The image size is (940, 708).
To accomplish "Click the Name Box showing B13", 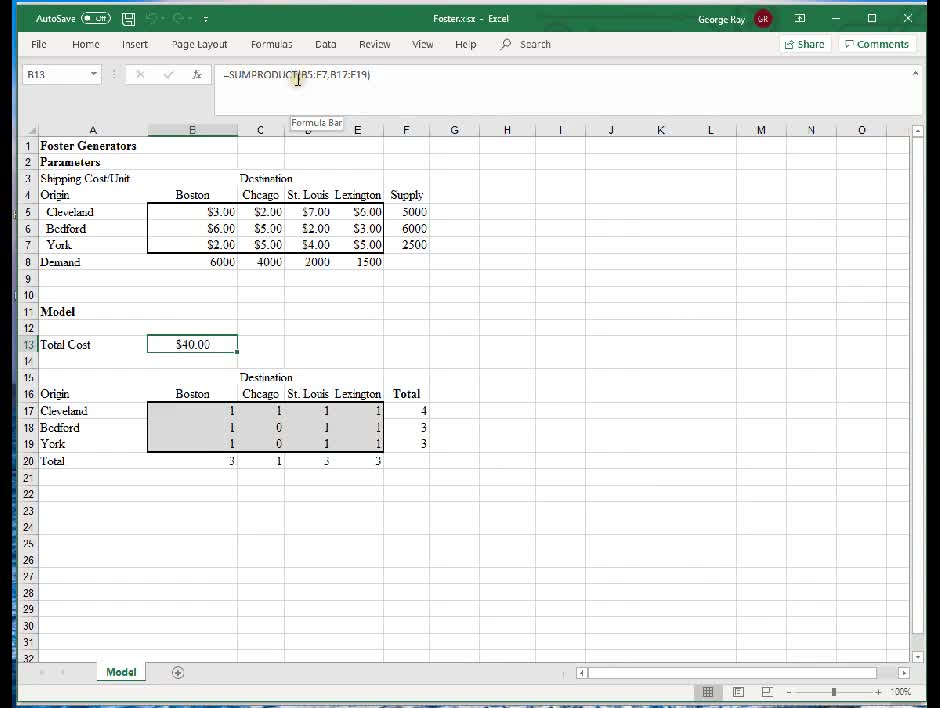I will (55, 74).
